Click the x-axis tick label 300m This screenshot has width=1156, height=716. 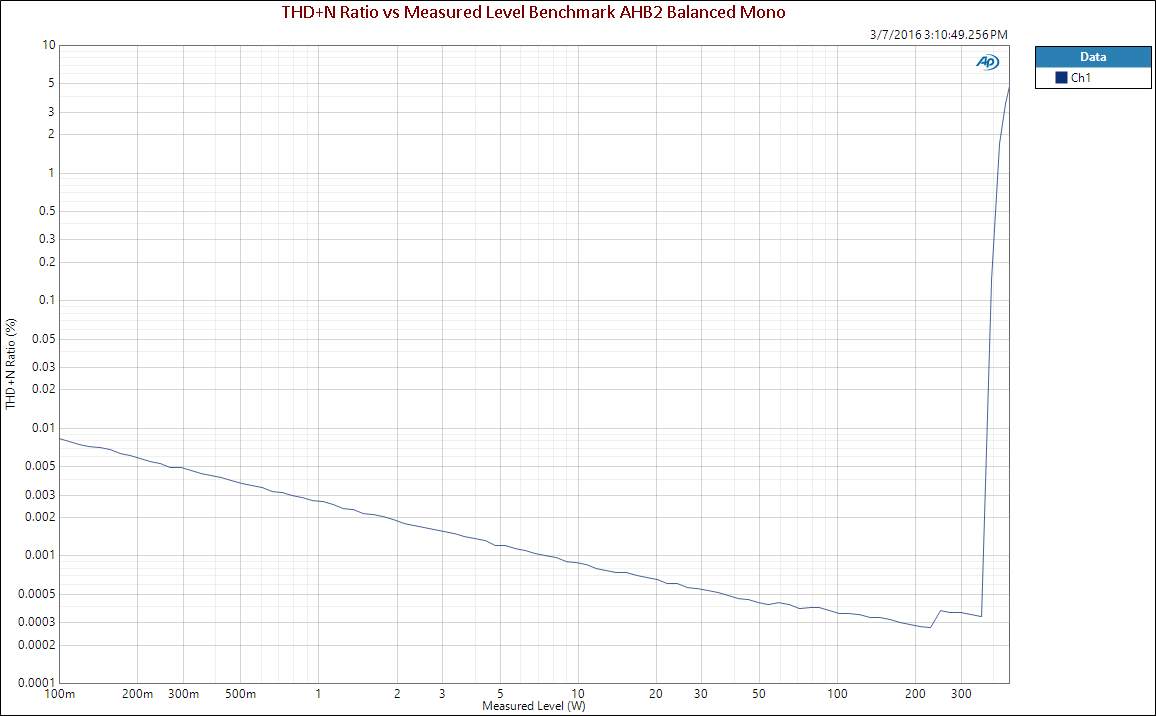click(184, 694)
